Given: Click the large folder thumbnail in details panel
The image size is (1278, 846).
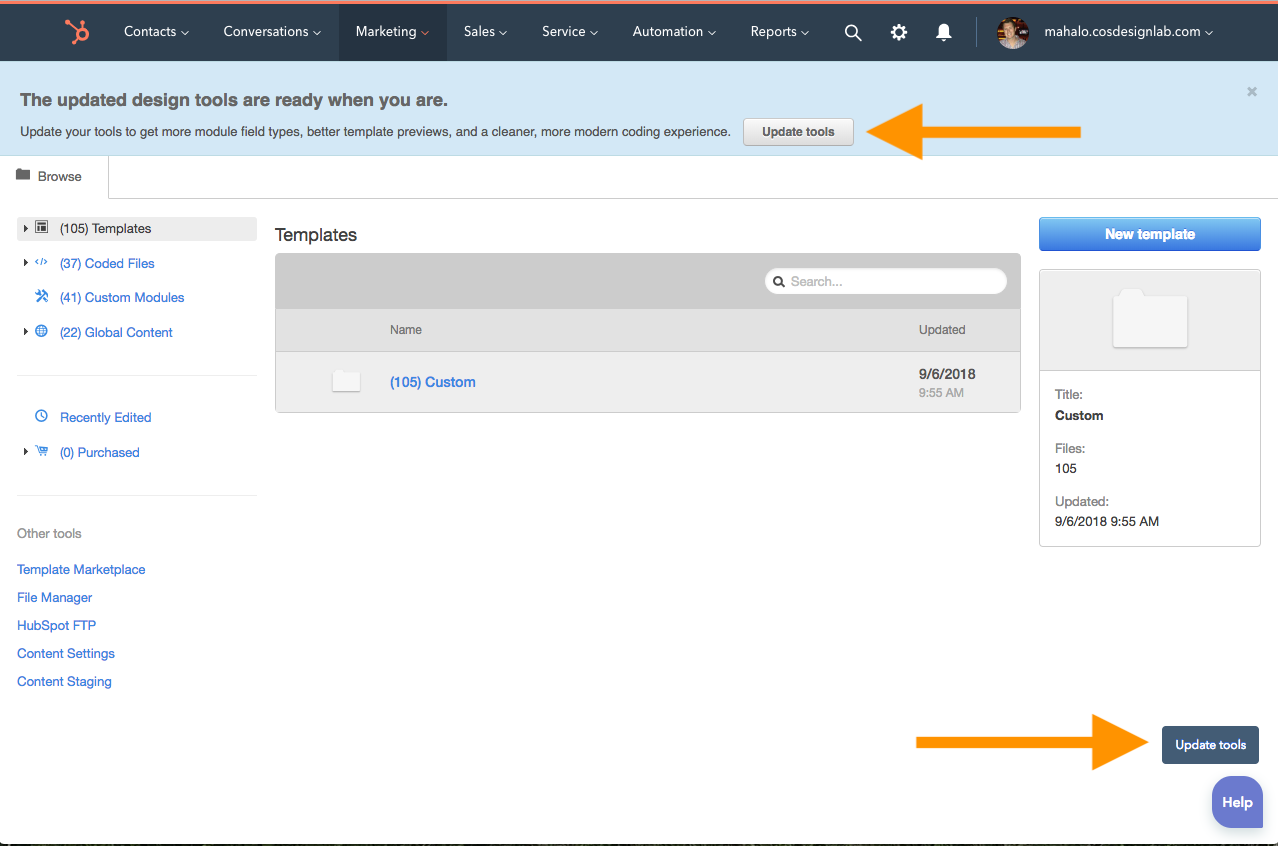Looking at the screenshot, I should [x=1150, y=318].
